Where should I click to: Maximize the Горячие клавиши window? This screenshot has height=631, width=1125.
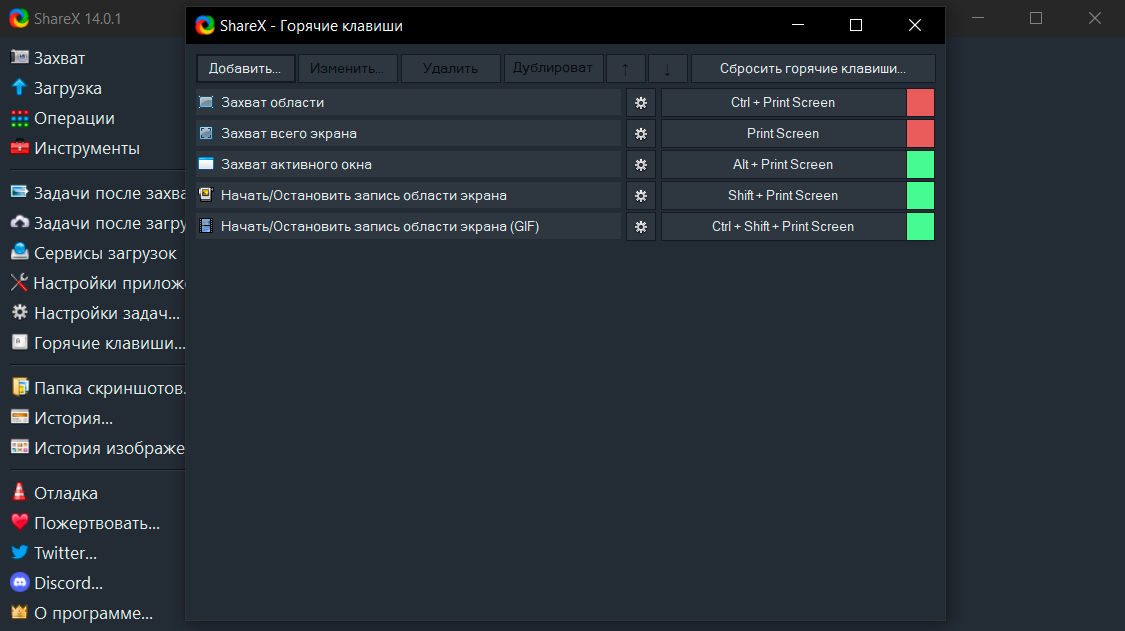pyautogui.click(x=856, y=25)
